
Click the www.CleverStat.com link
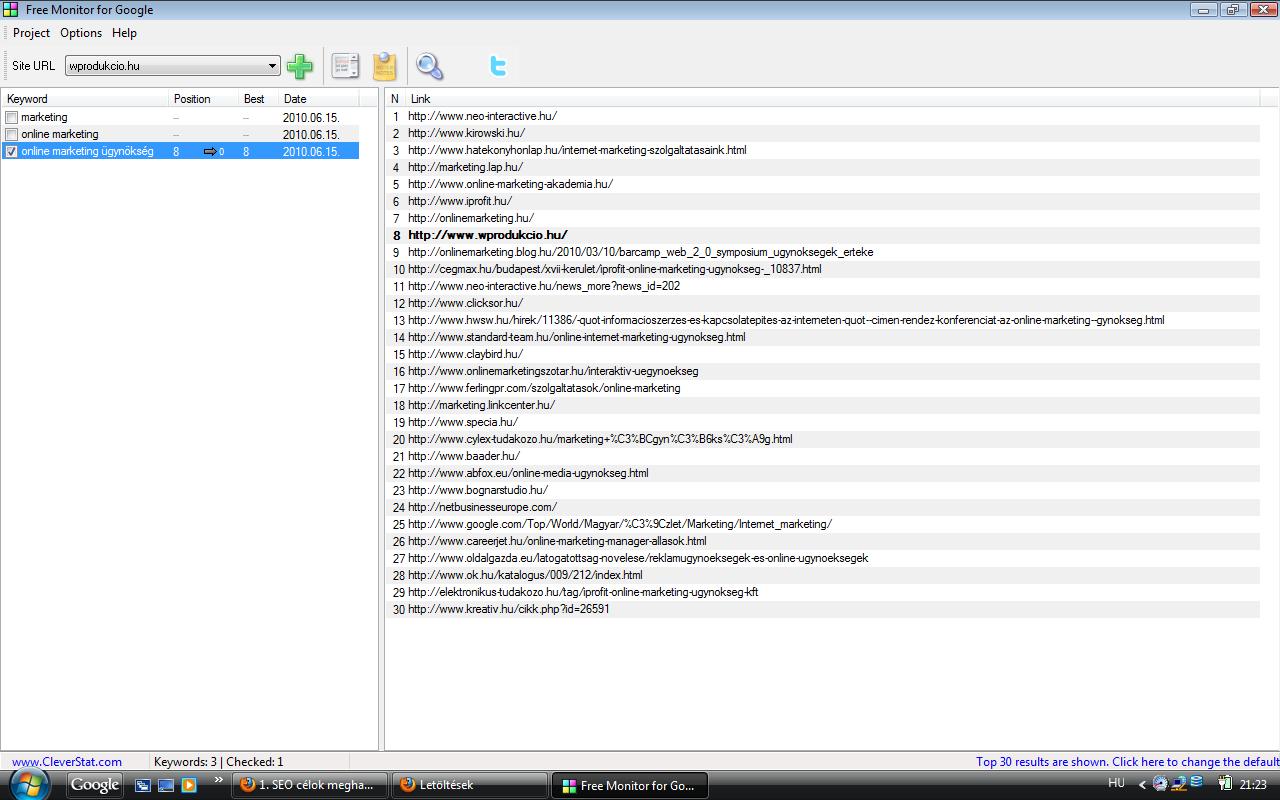pos(67,762)
